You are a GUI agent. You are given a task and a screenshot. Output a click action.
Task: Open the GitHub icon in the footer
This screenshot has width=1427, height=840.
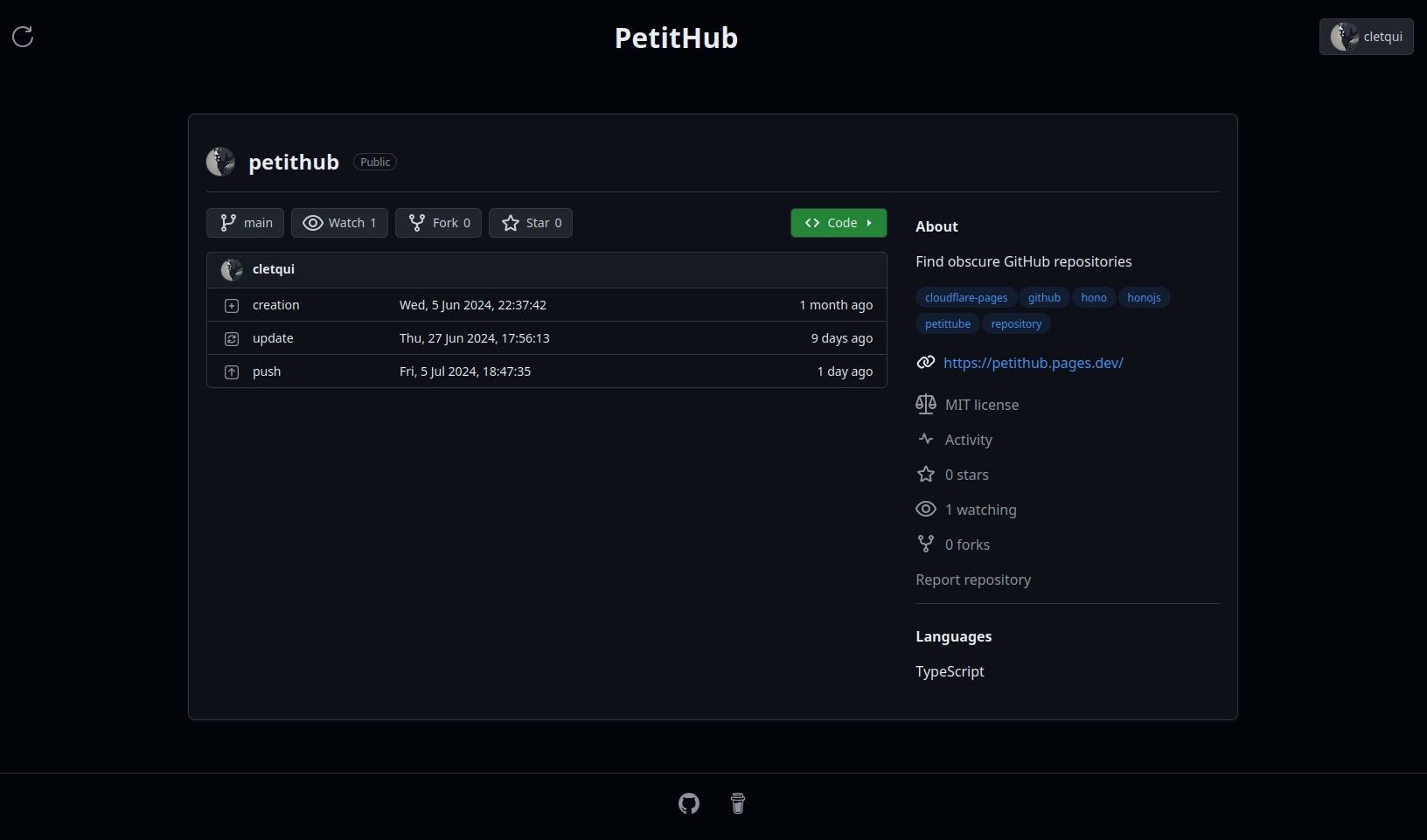coord(688,803)
